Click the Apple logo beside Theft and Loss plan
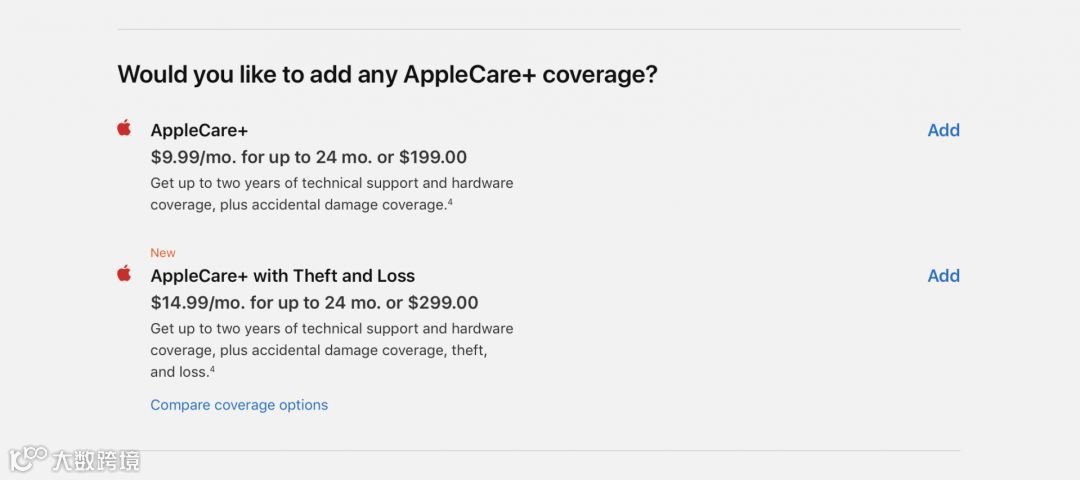 (x=124, y=274)
